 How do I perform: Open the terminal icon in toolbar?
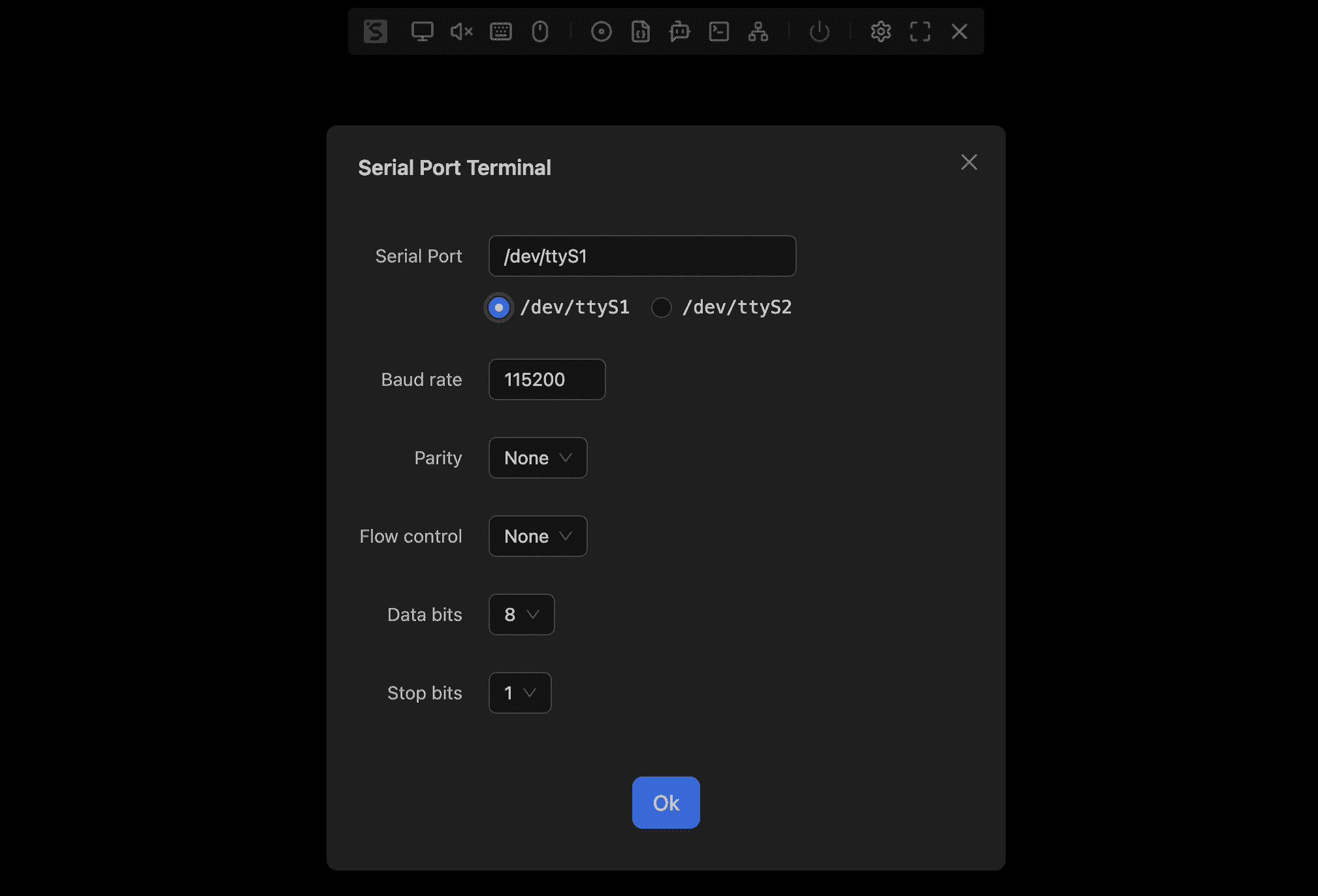pos(718,31)
